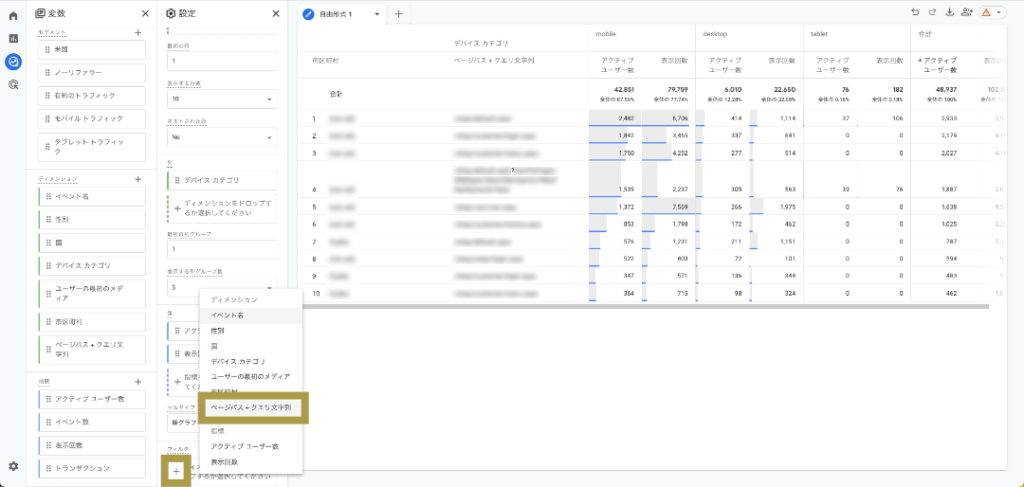Choose 表示回数 from the popup menu
The height and width of the screenshot is (487, 1024).
[x=250, y=462]
